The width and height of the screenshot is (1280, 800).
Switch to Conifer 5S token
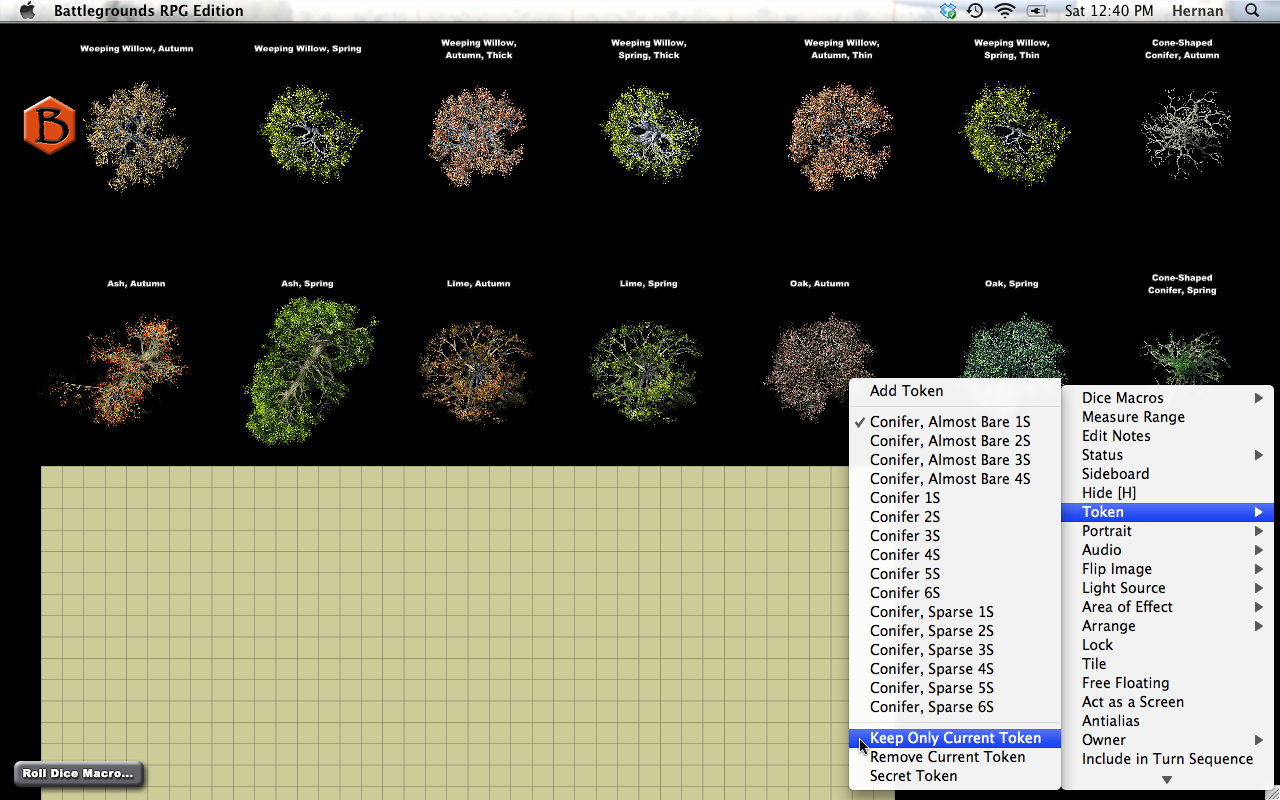[955, 574]
